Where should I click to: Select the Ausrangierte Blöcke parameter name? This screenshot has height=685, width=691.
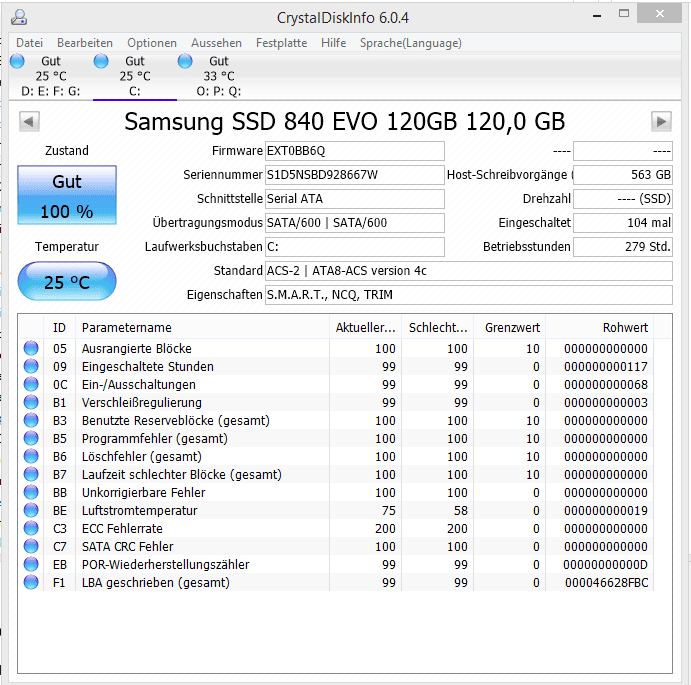[x=137, y=348]
